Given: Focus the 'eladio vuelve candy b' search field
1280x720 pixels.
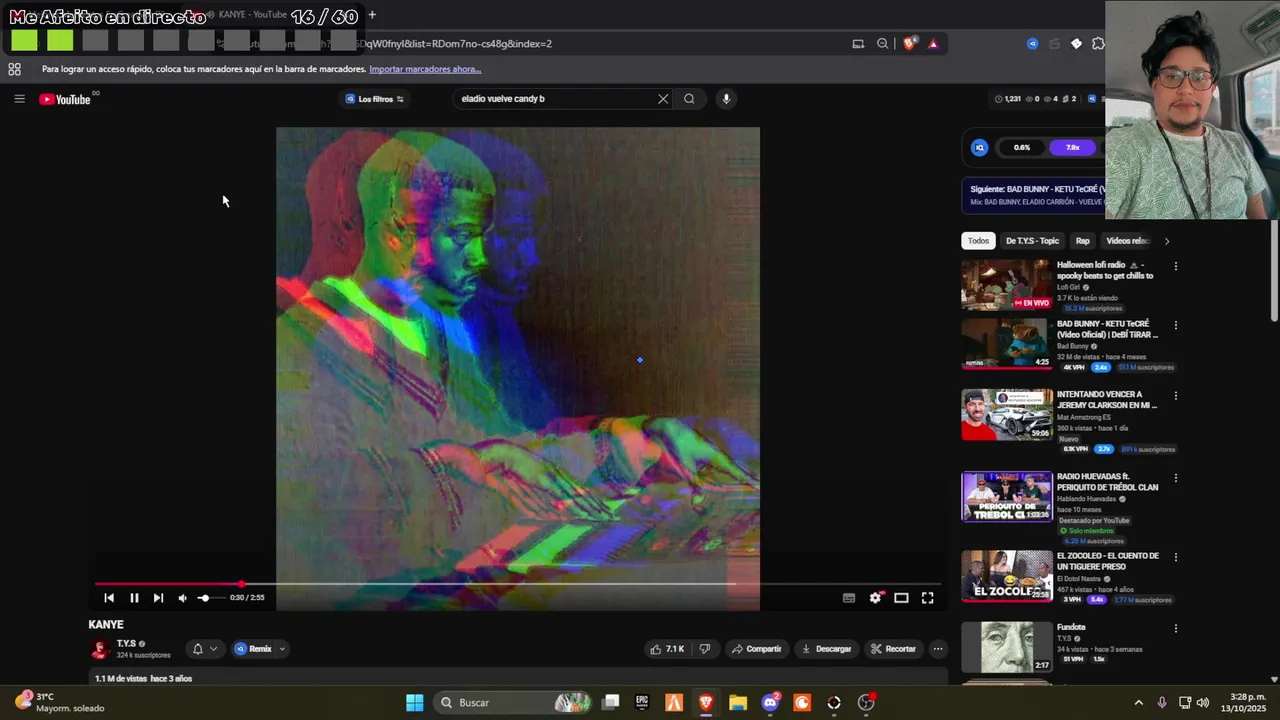Looking at the screenshot, I should click(x=555, y=99).
